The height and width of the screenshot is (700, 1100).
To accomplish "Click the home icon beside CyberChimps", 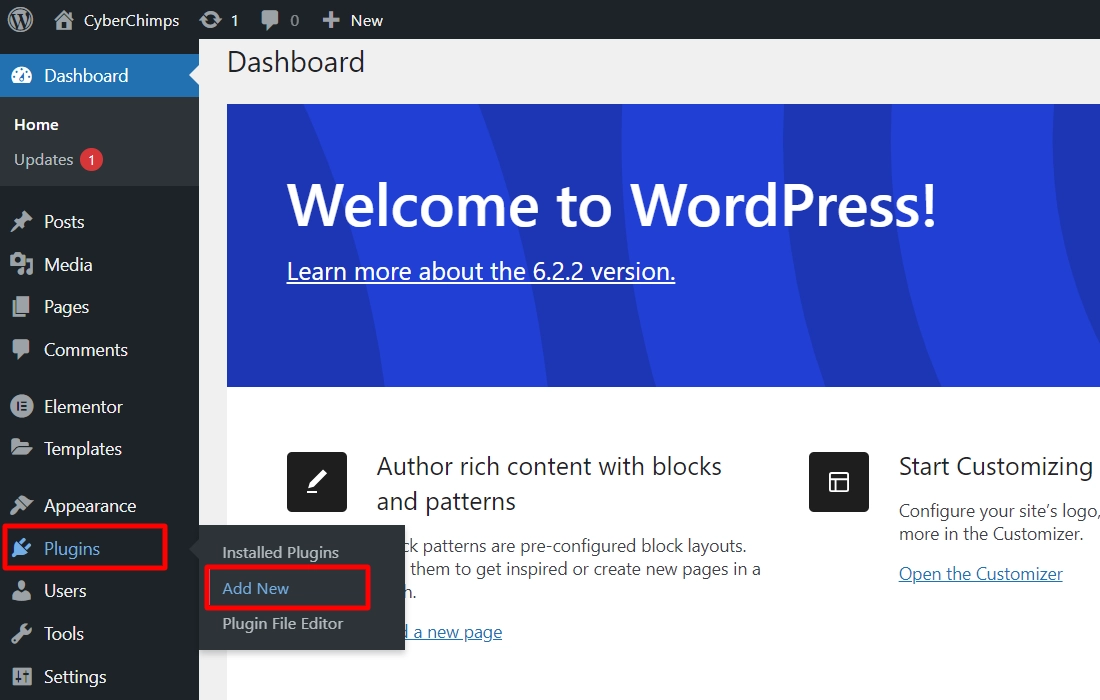I will pyautogui.click(x=64, y=20).
